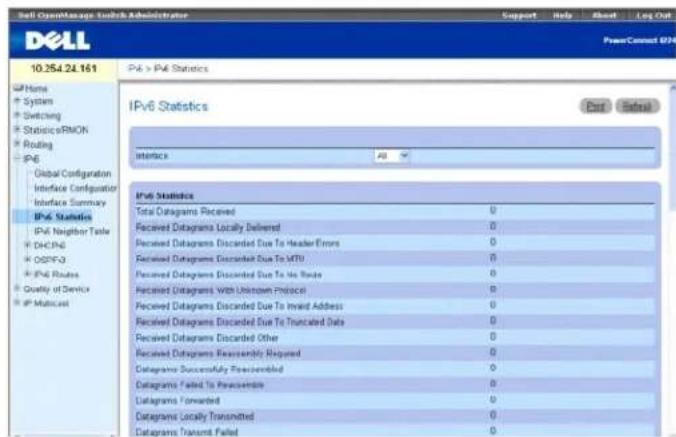This screenshot has width=676, height=437.
Task: Select Discarded Due To Invalid Address row
Action: (395, 306)
